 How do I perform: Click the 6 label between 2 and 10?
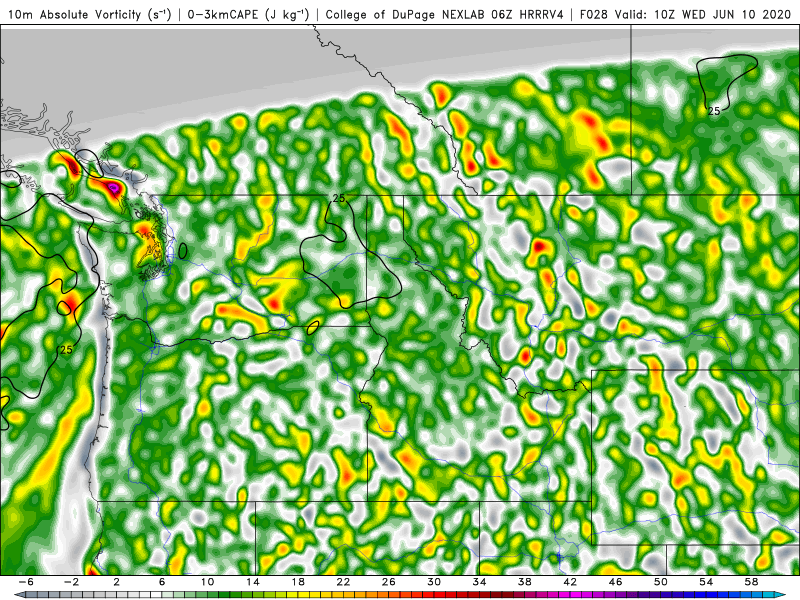pos(162,582)
